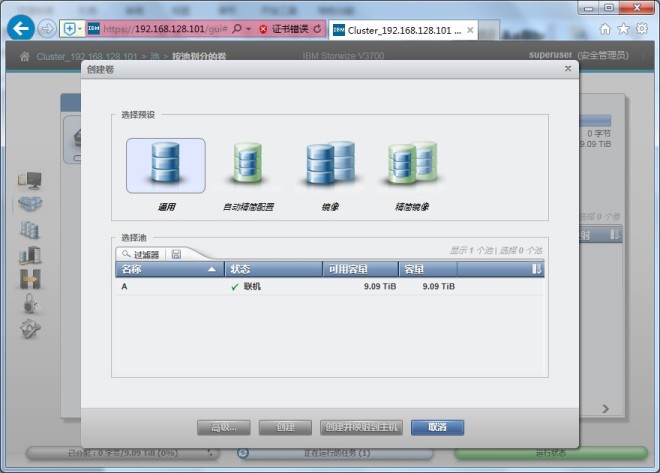Click the URL address field

pos(165,29)
